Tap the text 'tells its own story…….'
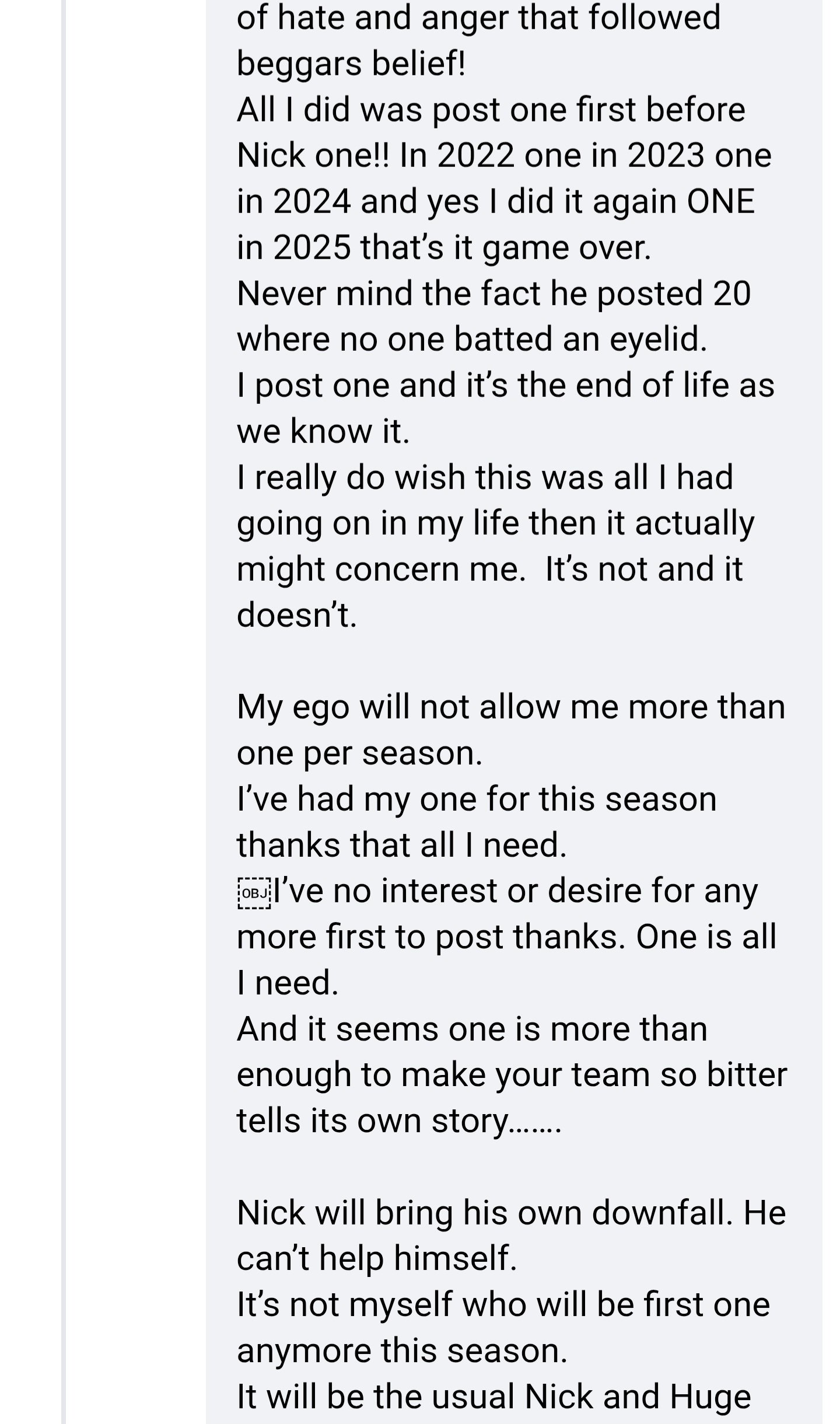Viewport: 840px width, 1424px height. [x=399, y=1121]
